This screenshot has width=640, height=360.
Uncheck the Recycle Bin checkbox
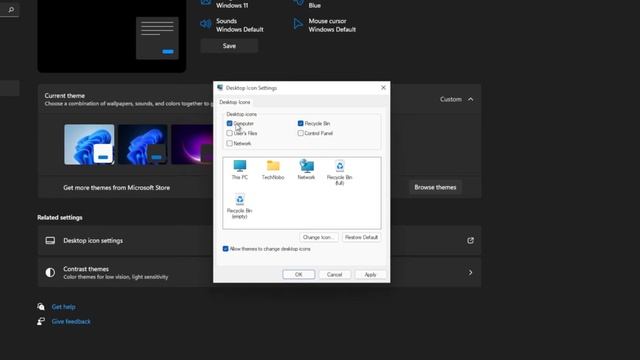click(x=300, y=123)
